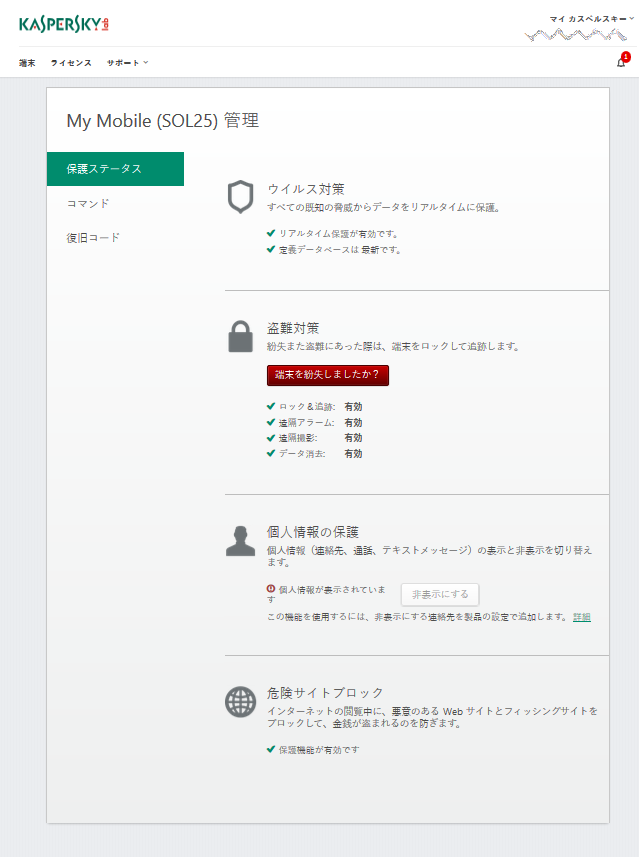Open the 復旧コード tab
639x857 pixels.
point(93,238)
